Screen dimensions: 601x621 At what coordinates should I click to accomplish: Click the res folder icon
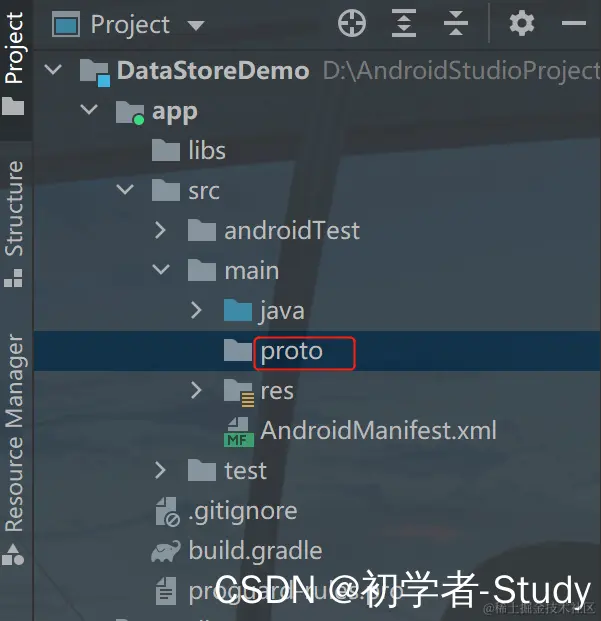[239, 392]
